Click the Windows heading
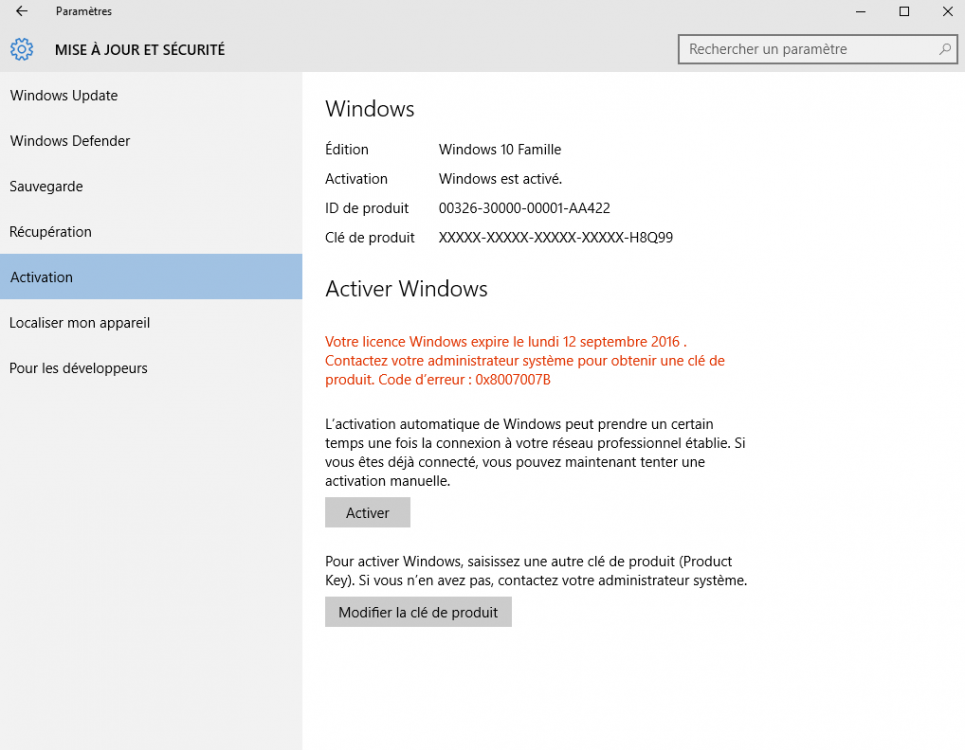The height and width of the screenshot is (750, 965). pyautogui.click(x=369, y=109)
